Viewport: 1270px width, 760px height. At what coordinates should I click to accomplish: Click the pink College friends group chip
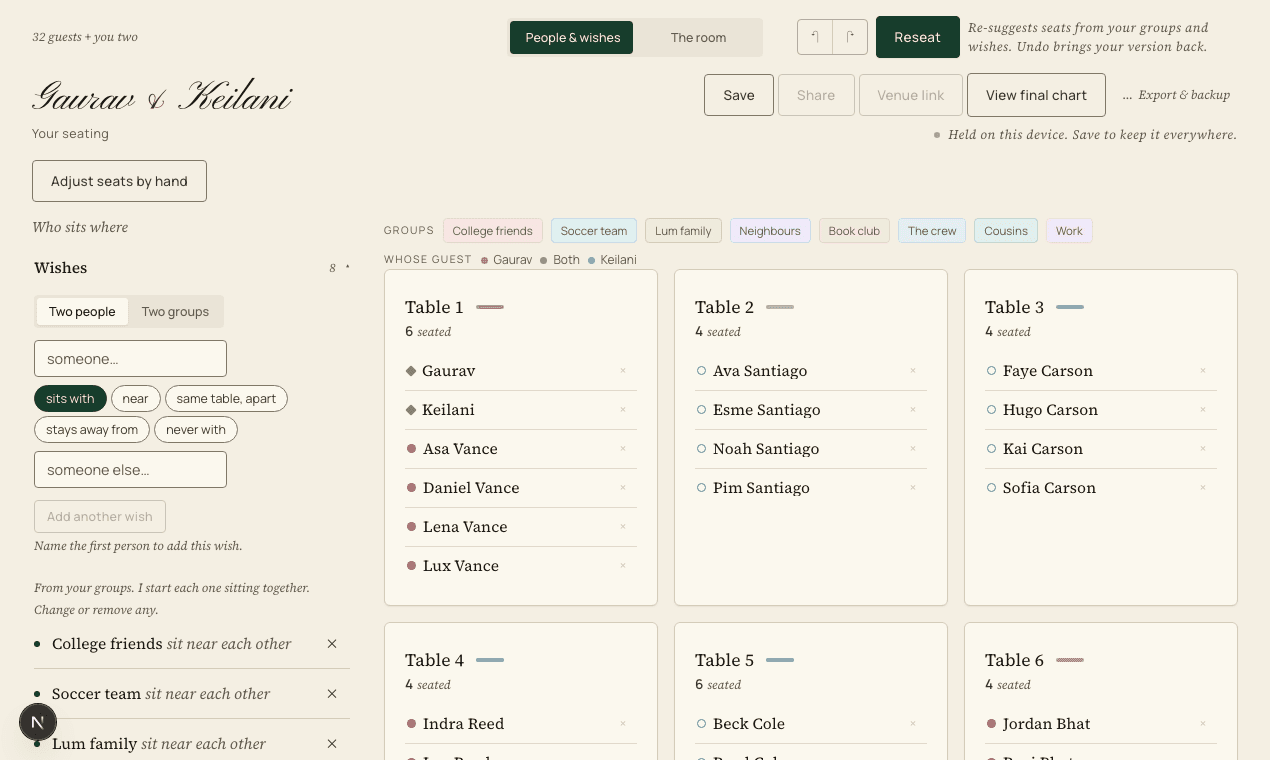pos(493,231)
